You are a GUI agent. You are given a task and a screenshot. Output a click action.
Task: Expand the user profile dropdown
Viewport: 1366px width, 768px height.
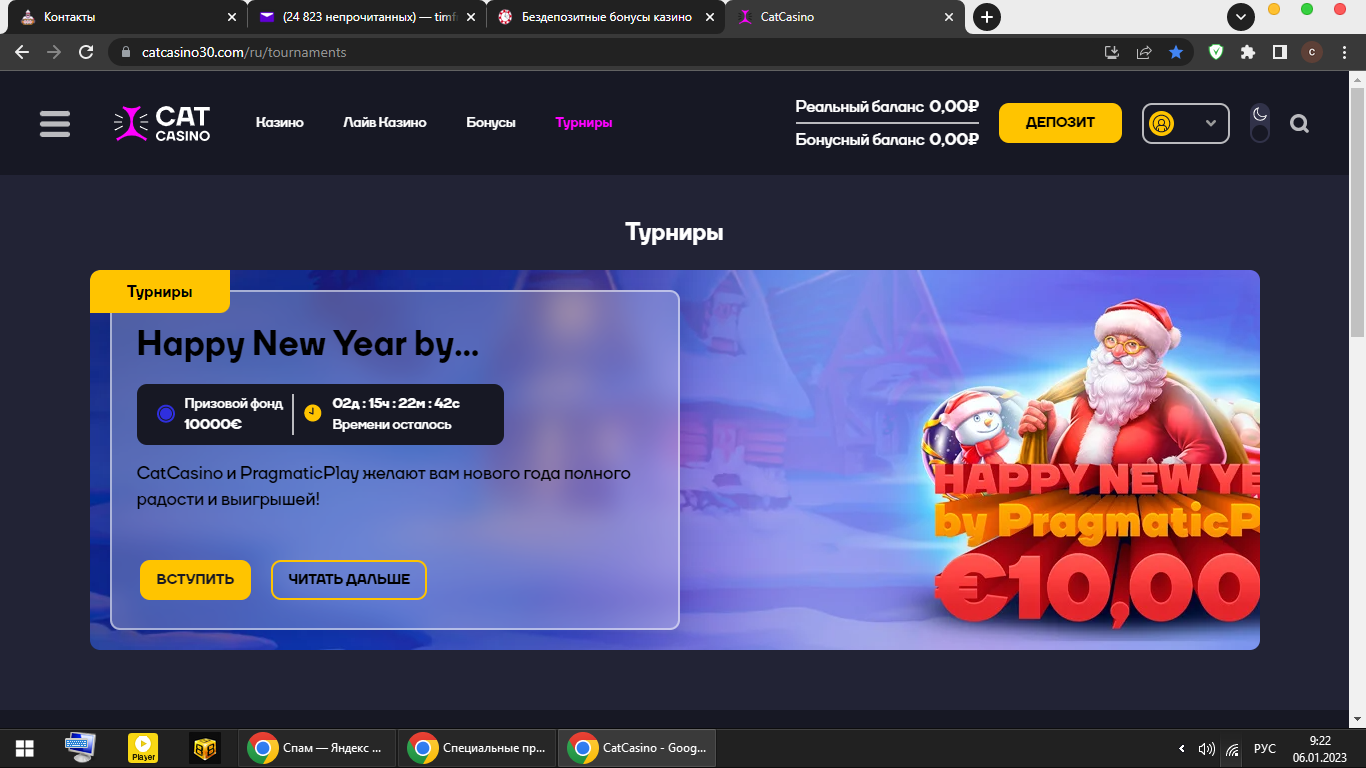(x=1186, y=123)
